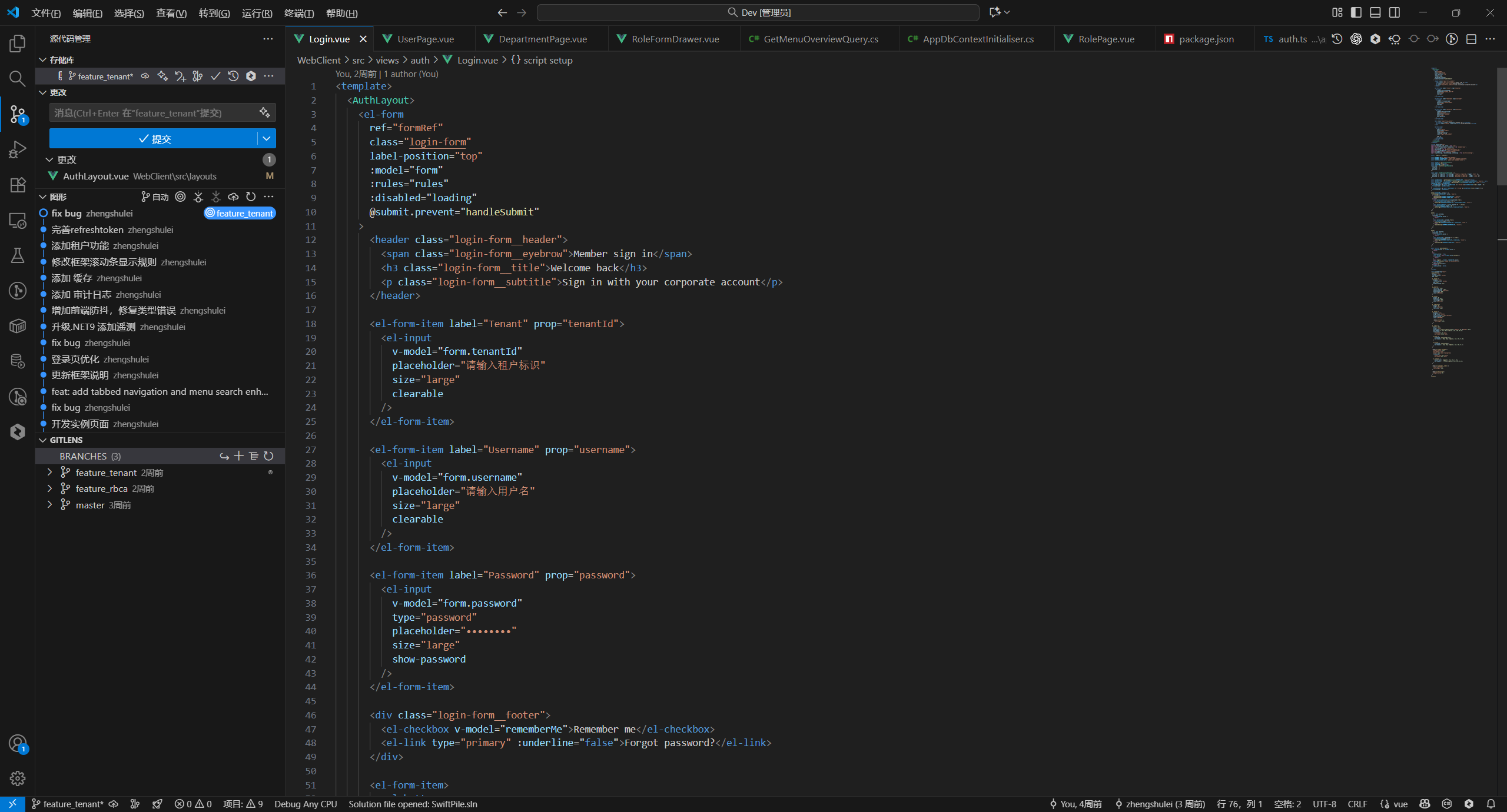Open the Search view icon
Viewport: 1507px width, 812px height.
tap(18, 78)
